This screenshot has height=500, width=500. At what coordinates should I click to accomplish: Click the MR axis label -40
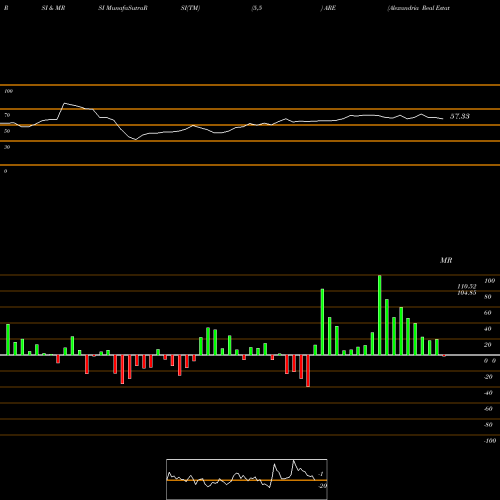point(488,393)
